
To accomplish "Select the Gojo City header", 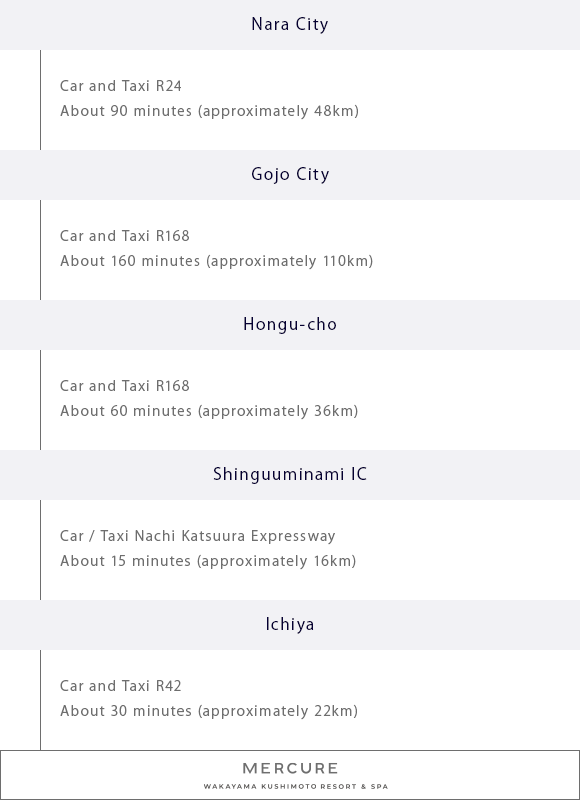I will click(x=290, y=174).
